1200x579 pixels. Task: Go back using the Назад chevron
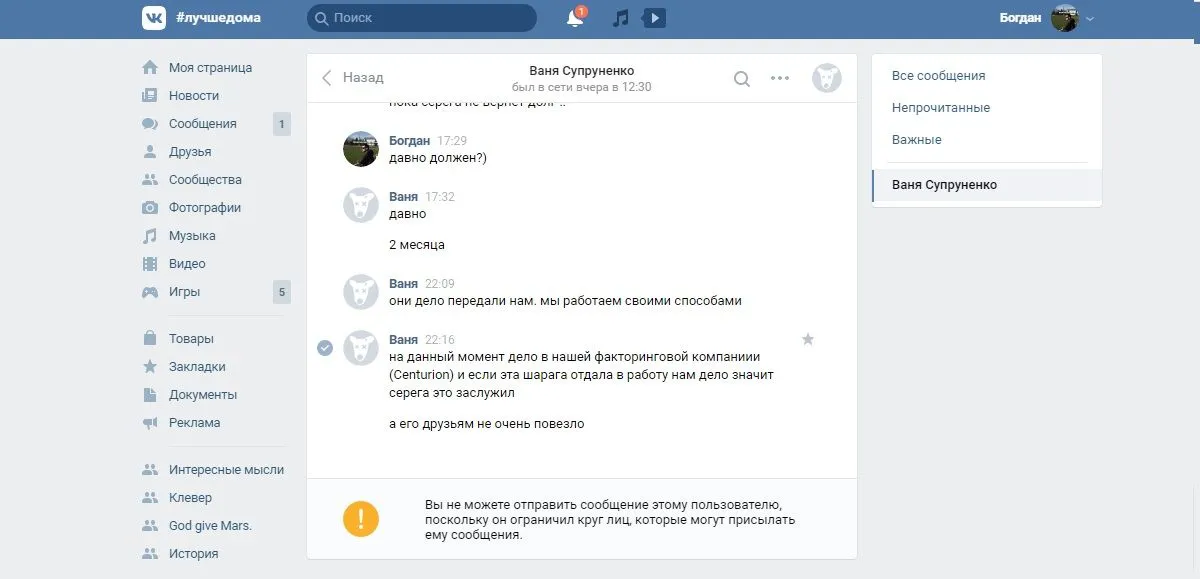tap(327, 78)
